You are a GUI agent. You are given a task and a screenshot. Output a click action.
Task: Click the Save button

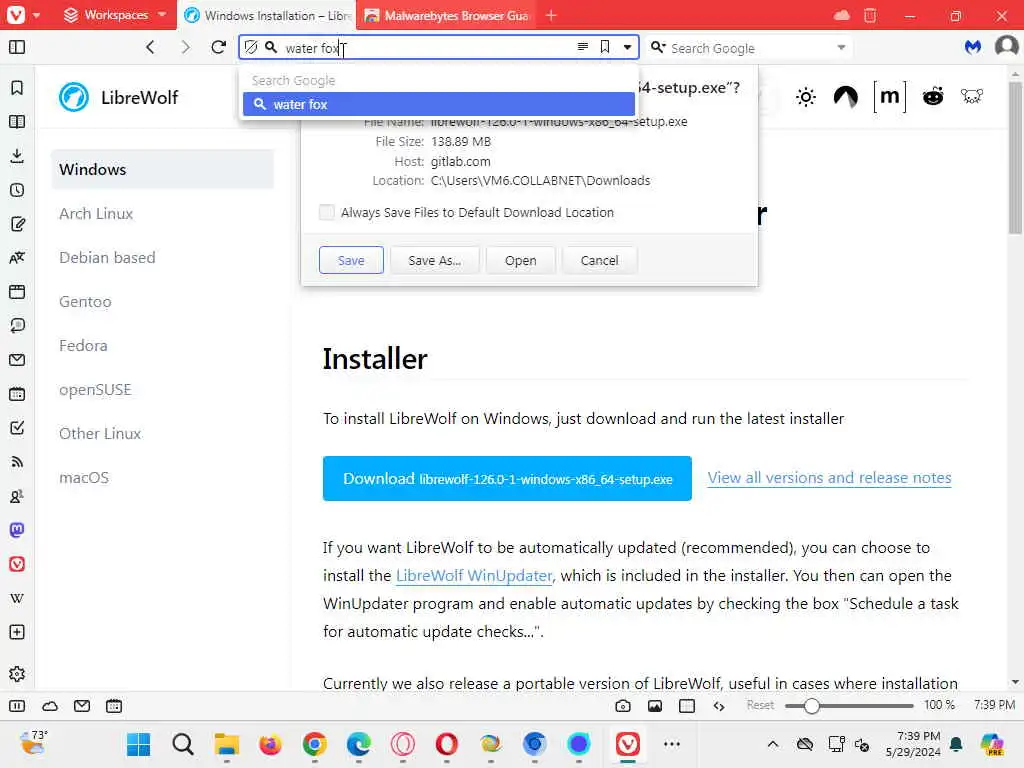(351, 260)
